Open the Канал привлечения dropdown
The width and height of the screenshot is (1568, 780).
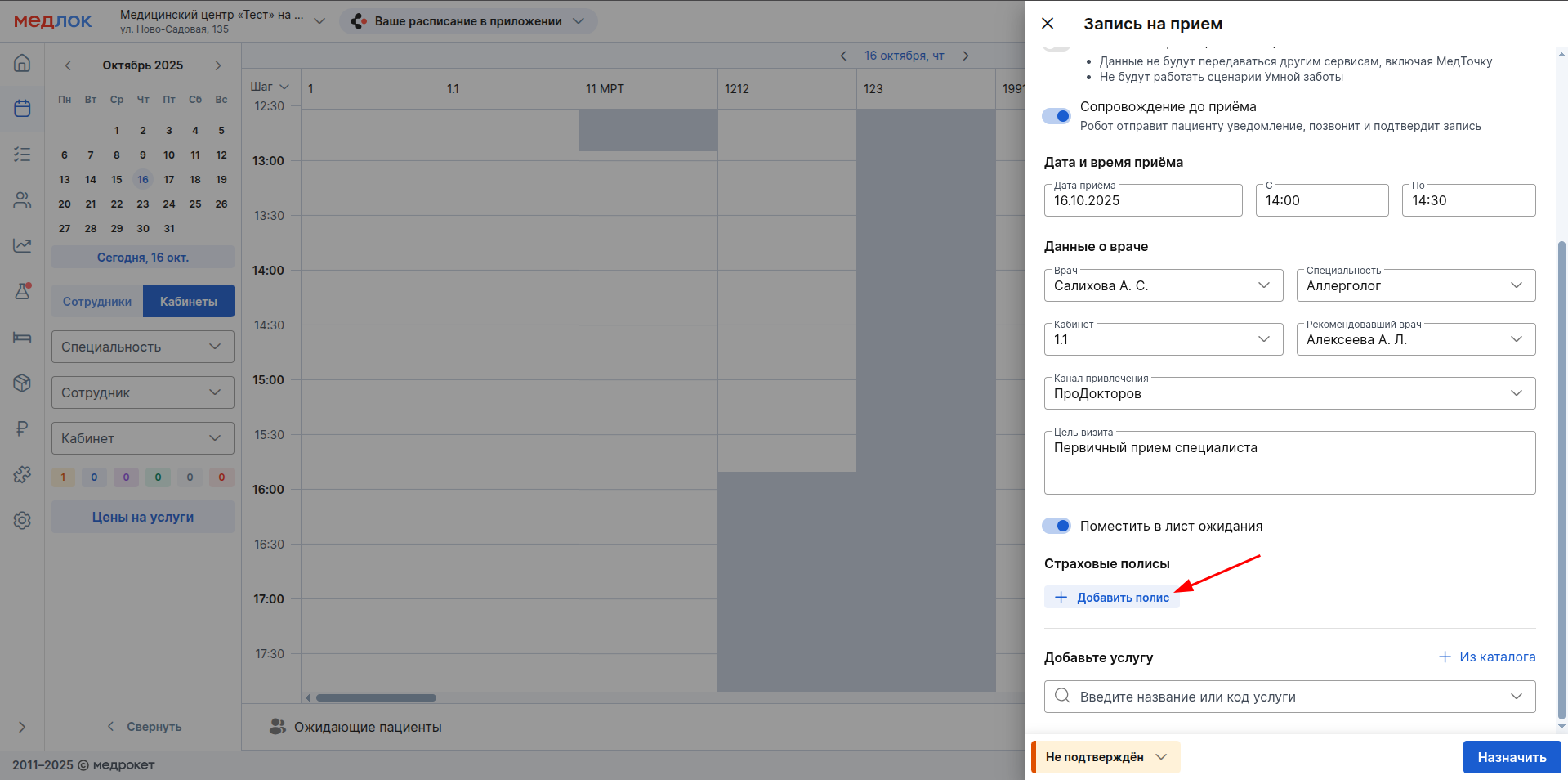click(x=1289, y=393)
